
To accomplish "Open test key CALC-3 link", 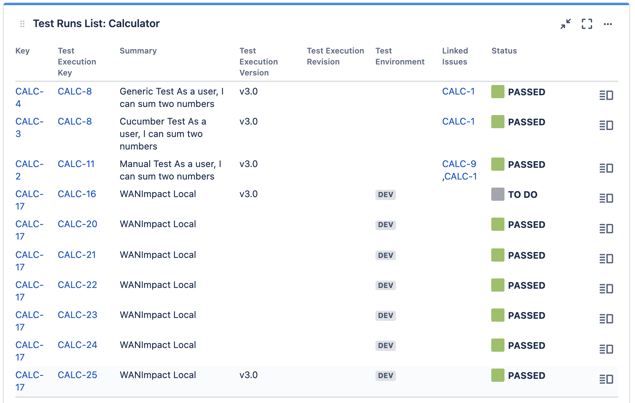I will click(x=29, y=128).
